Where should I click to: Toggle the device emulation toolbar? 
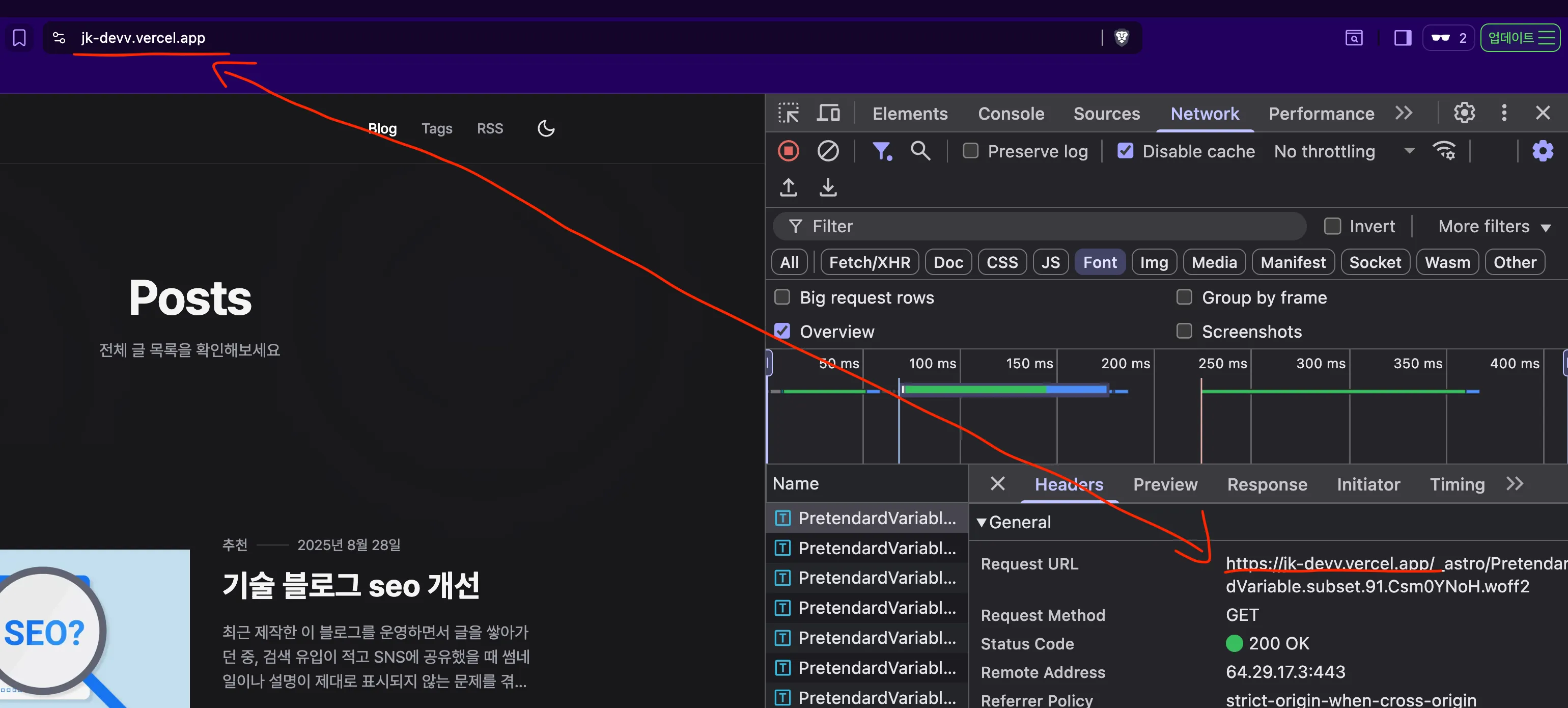tap(828, 113)
